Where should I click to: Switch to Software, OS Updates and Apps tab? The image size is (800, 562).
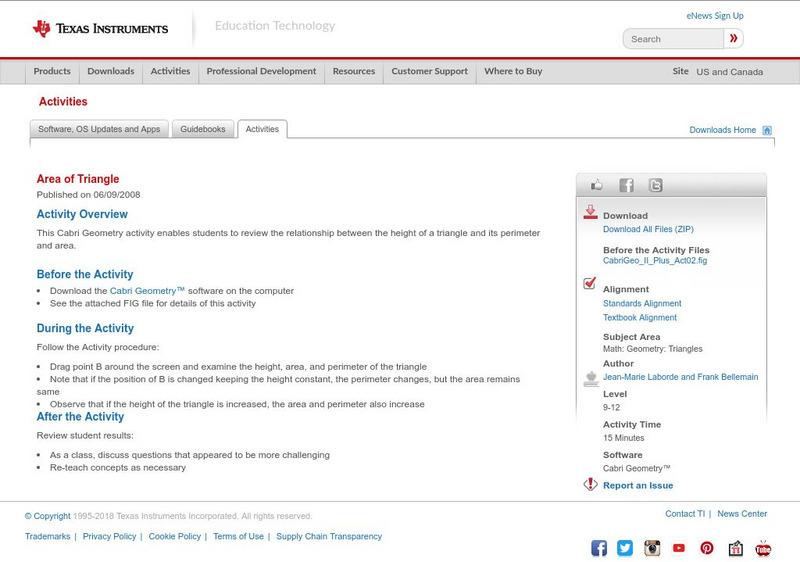pyautogui.click(x=99, y=129)
